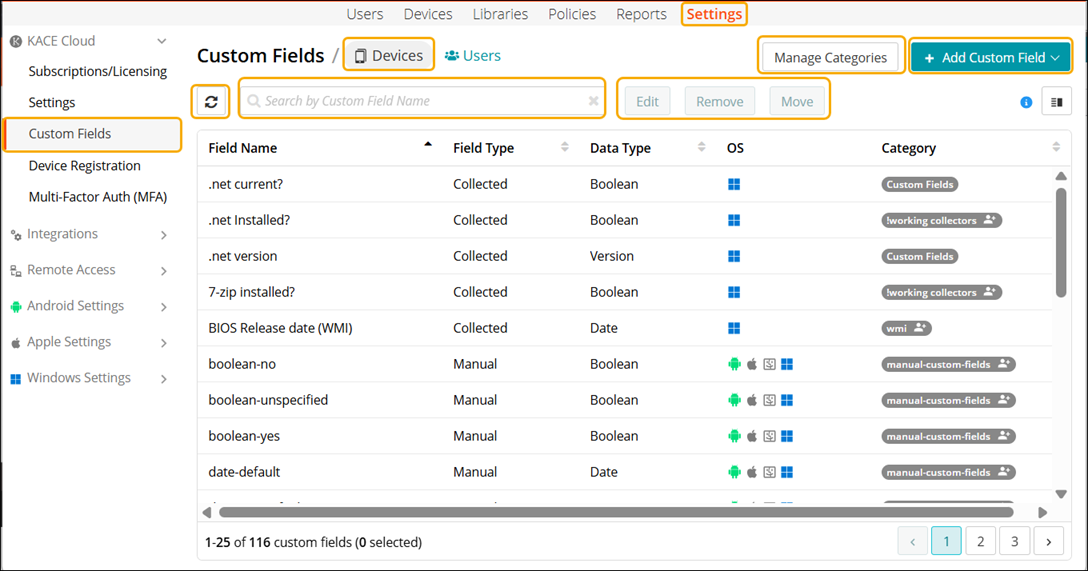
Task: Click the Apple icon in date-default row
Action: [x=752, y=472]
